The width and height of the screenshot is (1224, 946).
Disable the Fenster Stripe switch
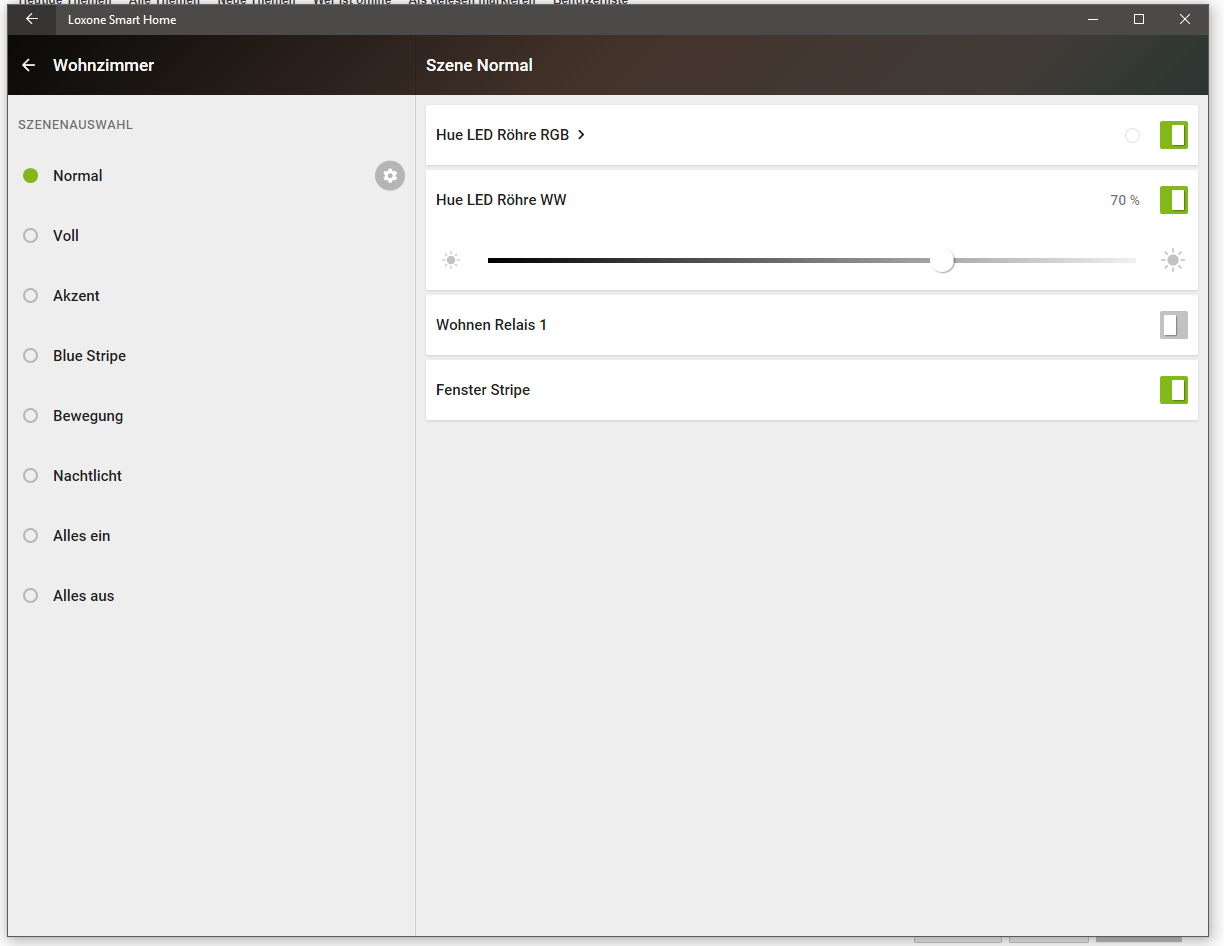[x=1173, y=390]
